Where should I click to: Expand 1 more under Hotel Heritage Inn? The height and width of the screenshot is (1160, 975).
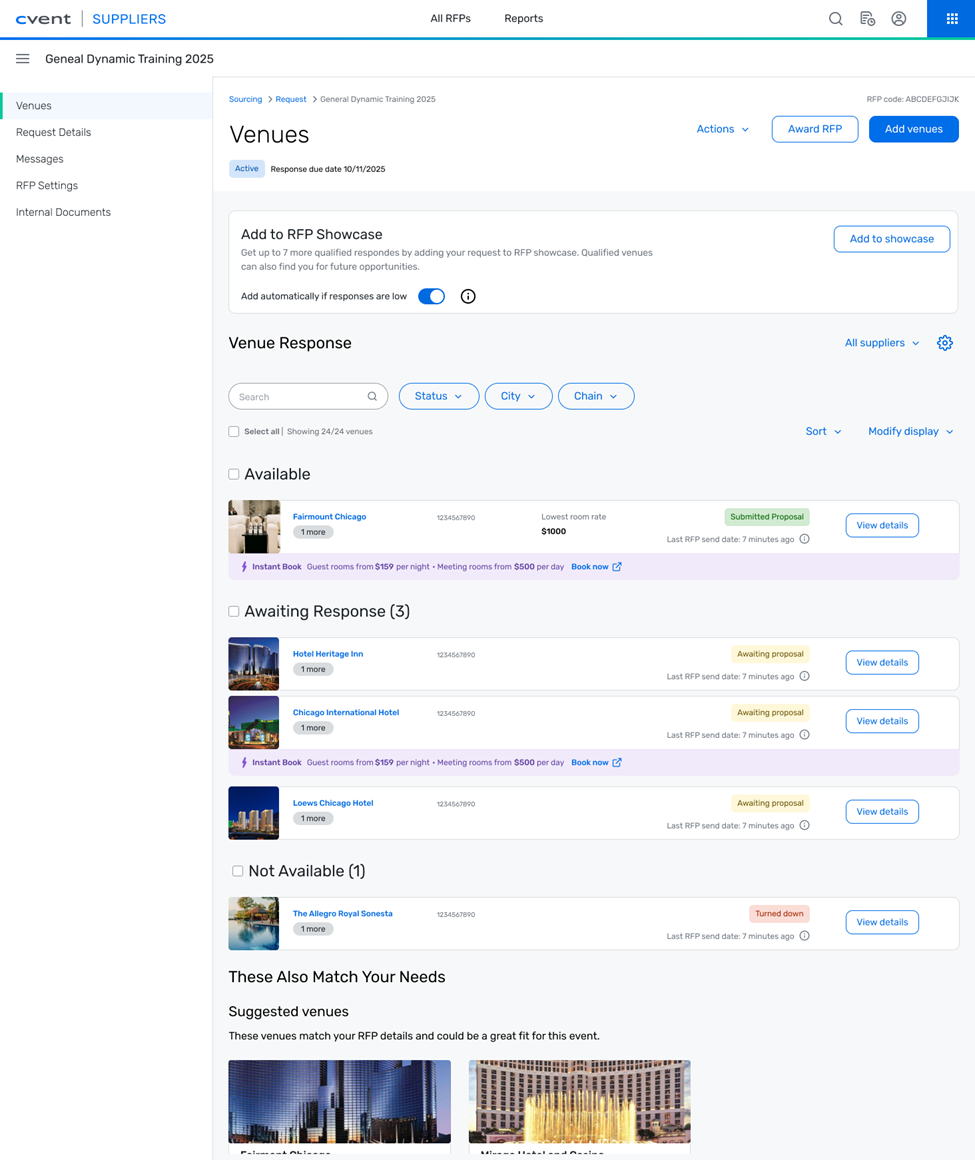coord(313,669)
